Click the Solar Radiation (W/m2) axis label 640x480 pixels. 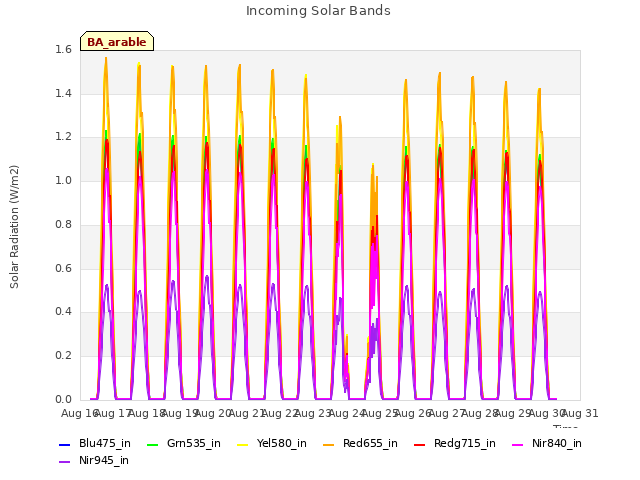click(x=14, y=227)
